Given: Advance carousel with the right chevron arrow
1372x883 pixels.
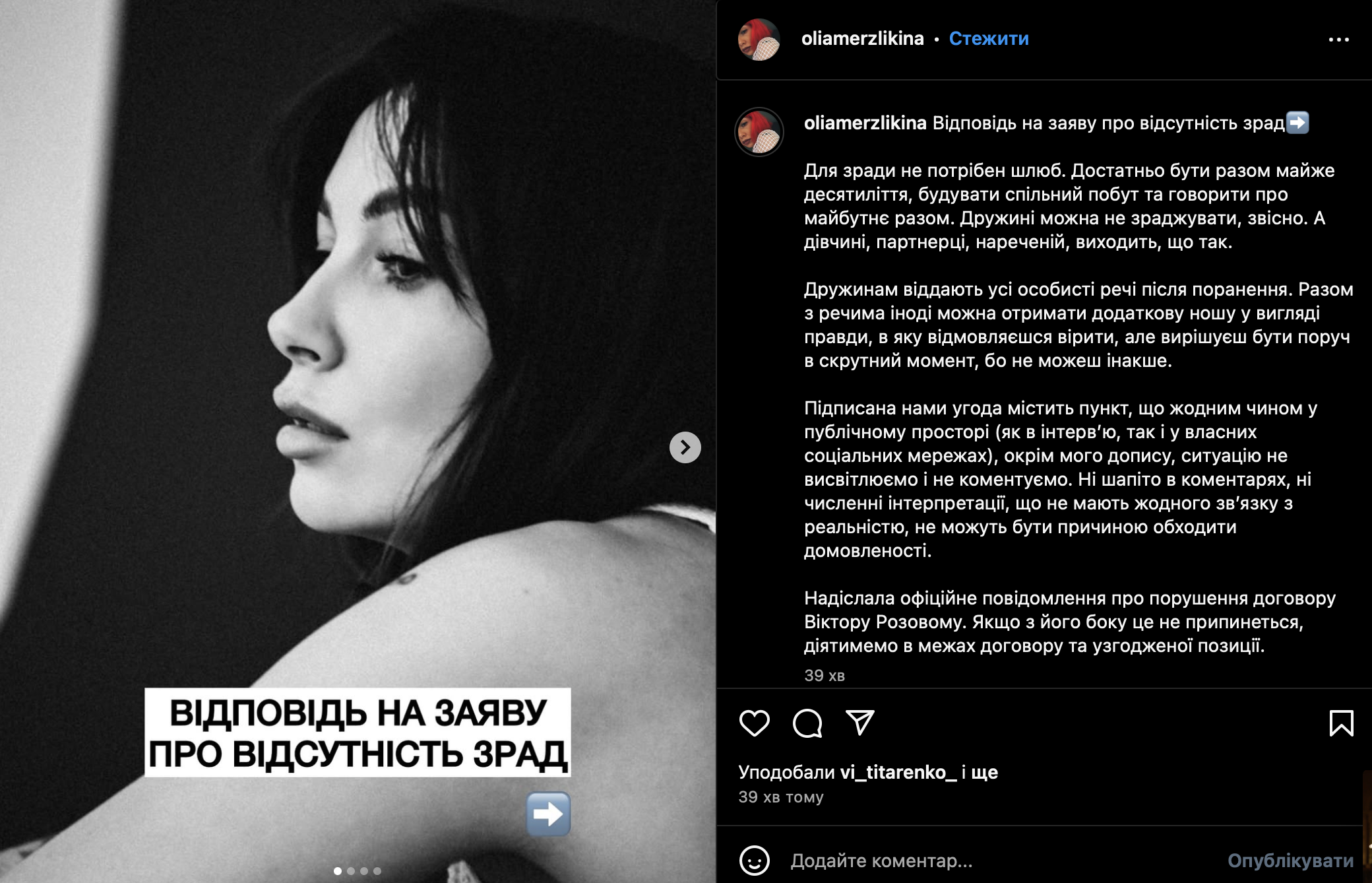Looking at the screenshot, I should pyautogui.click(x=685, y=447).
